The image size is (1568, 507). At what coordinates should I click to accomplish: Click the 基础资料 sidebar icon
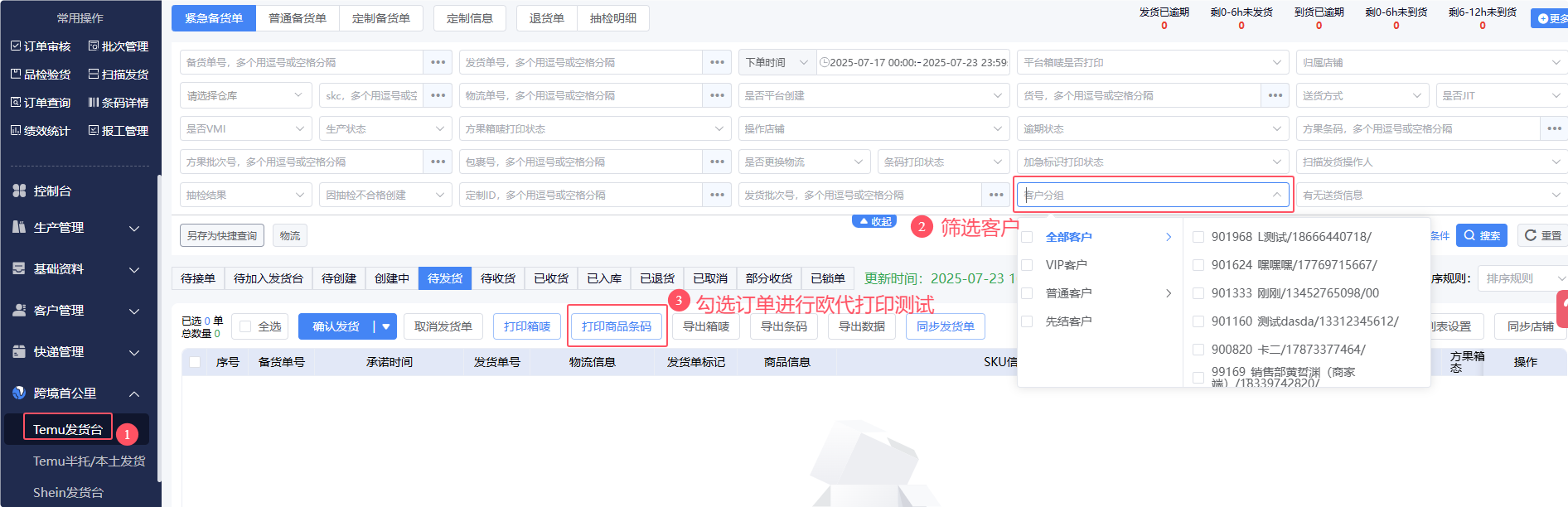(19, 268)
